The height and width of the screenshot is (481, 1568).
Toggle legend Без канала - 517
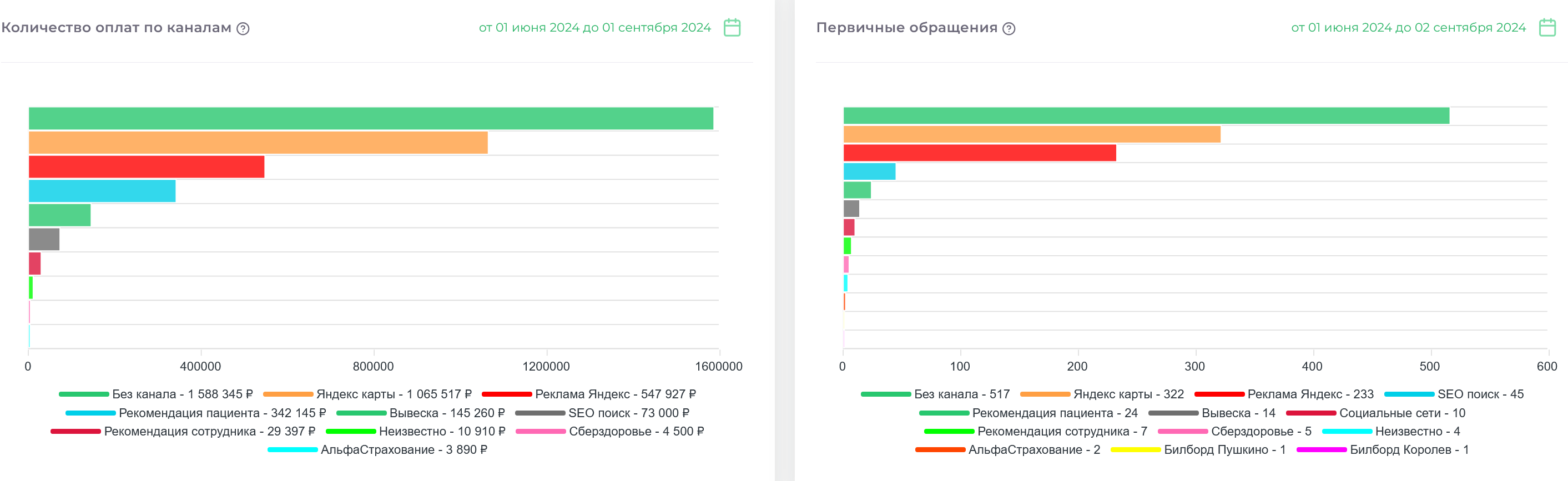(x=935, y=394)
